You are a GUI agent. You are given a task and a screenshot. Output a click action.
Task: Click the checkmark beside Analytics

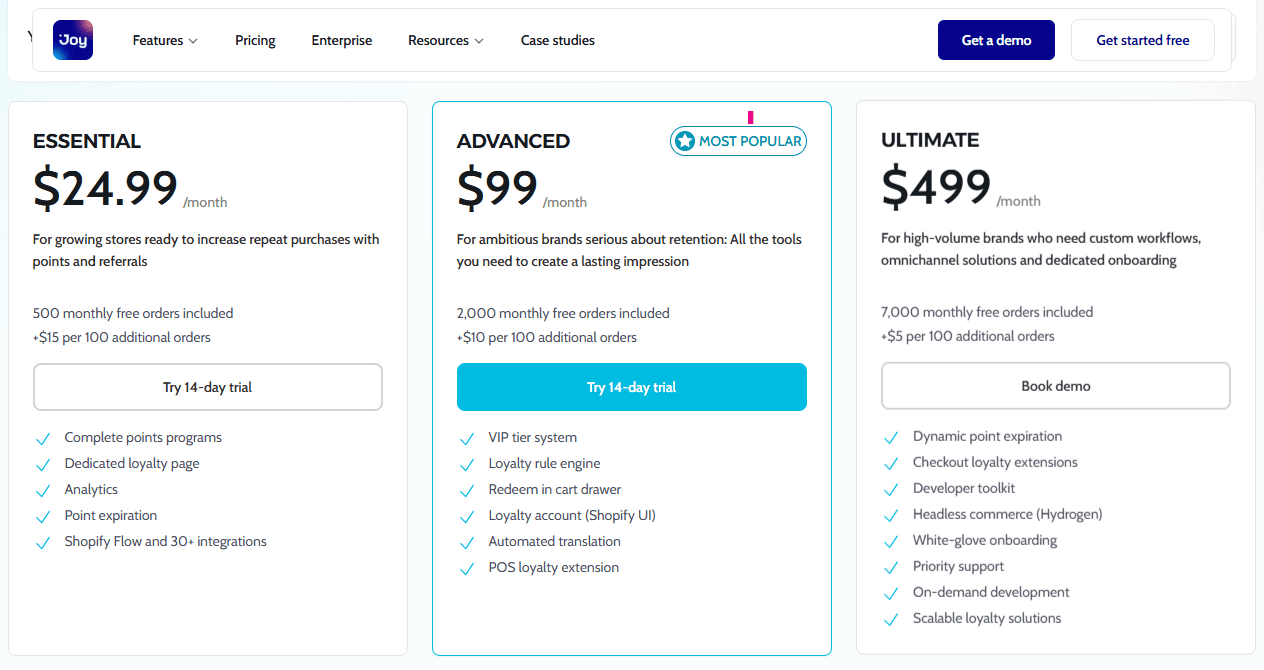(x=43, y=489)
